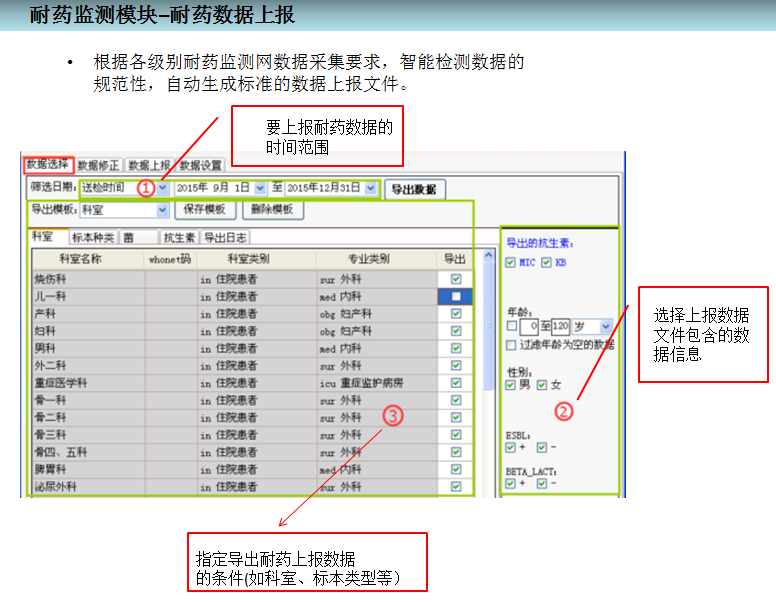
Task: Uncheck the KB antibiotic checkbox
Action: (546, 263)
